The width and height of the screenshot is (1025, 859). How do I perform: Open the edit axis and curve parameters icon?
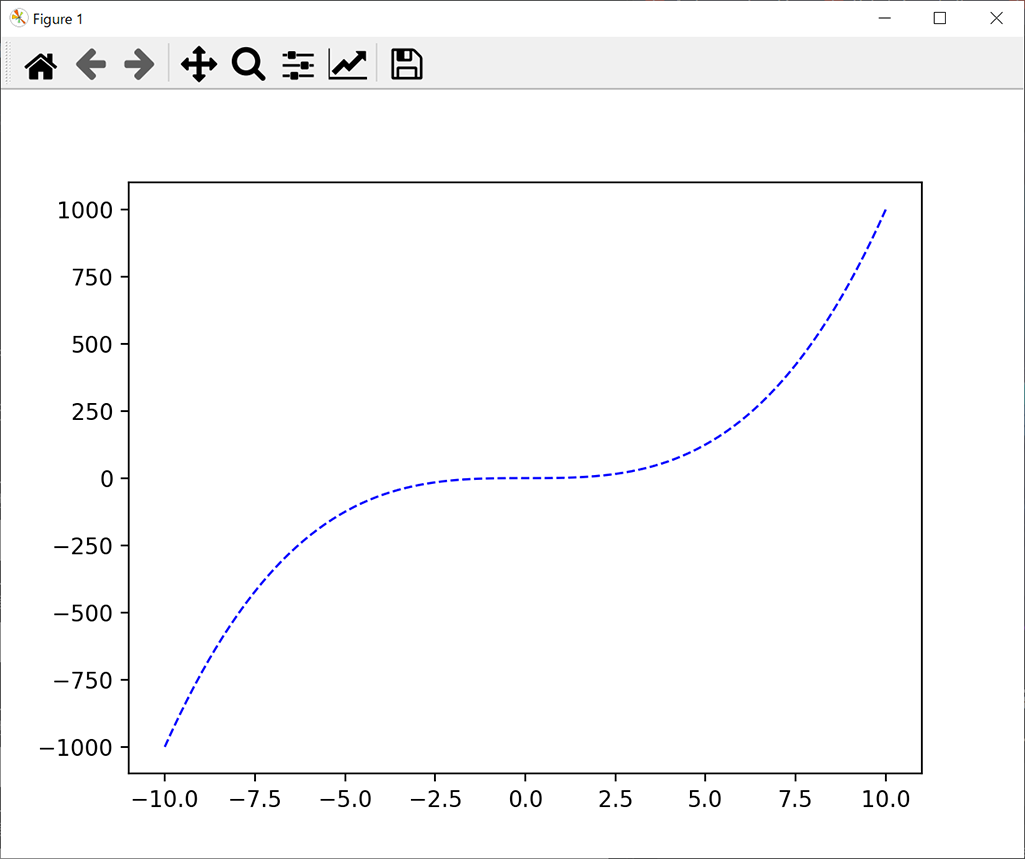[x=348, y=65]
